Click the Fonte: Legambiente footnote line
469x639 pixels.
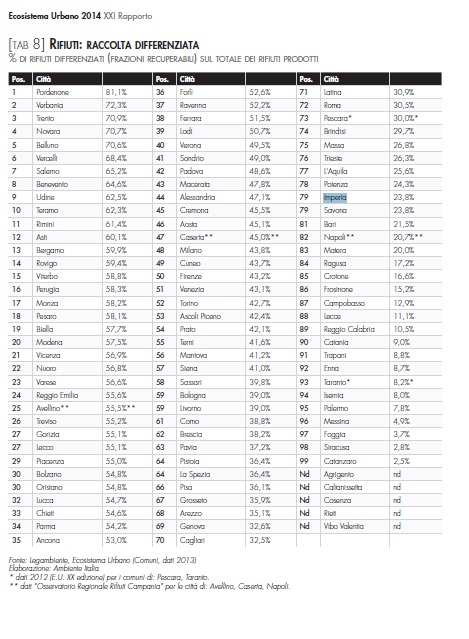[102, 560]
